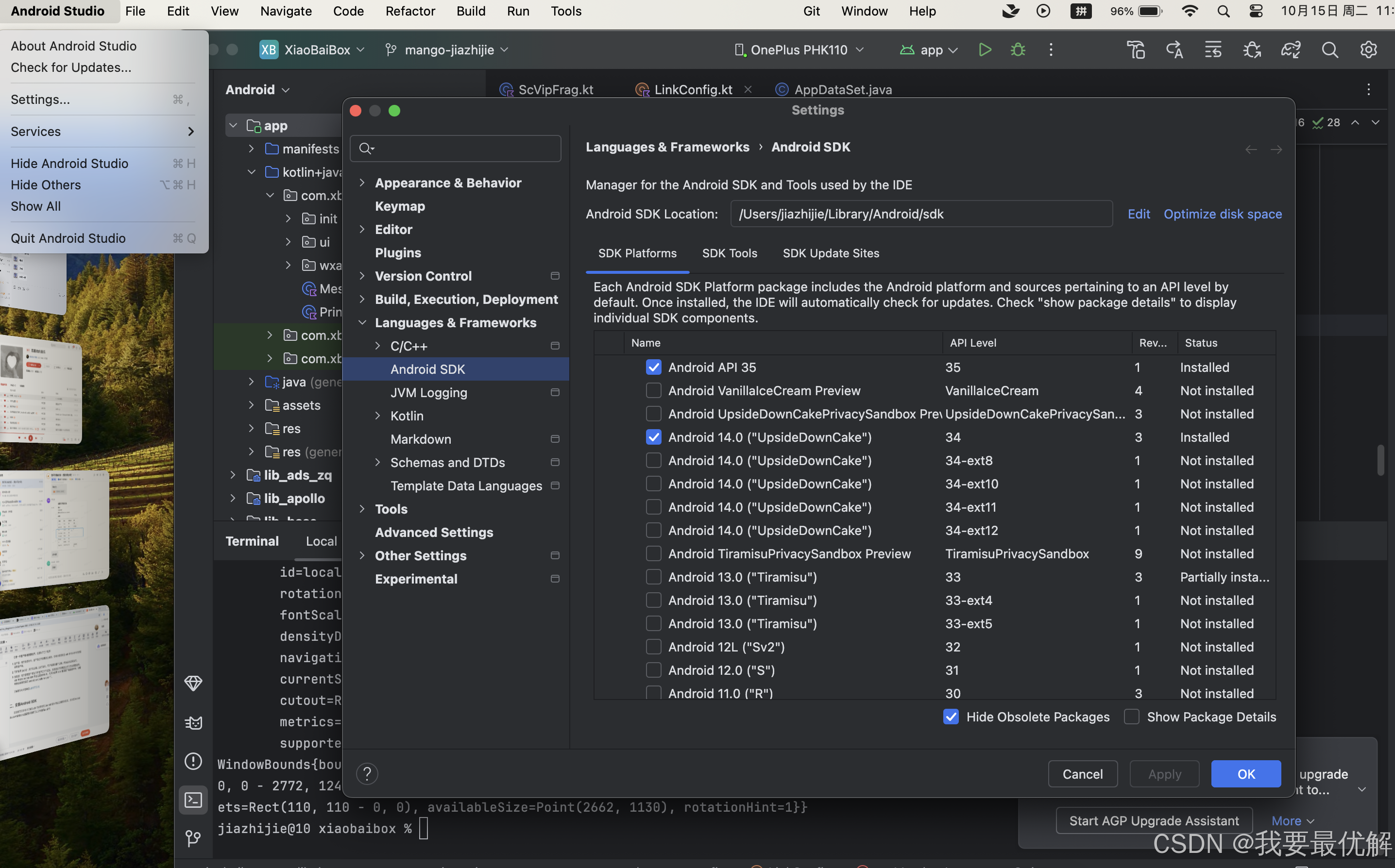Expand Build, Execution, Deployment section
This screenshot has width=1395, height=868.
pos(362,299)
